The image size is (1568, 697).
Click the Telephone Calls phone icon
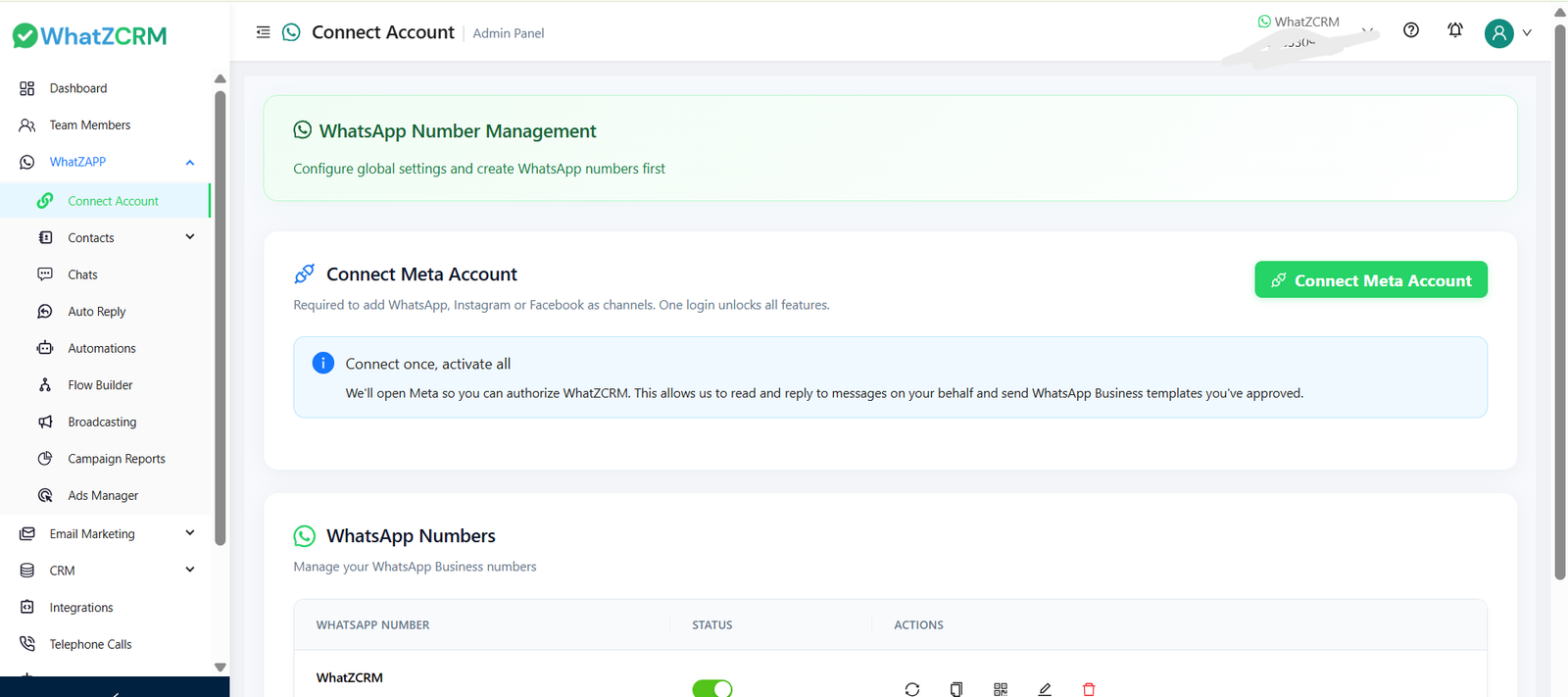(27, 644)
